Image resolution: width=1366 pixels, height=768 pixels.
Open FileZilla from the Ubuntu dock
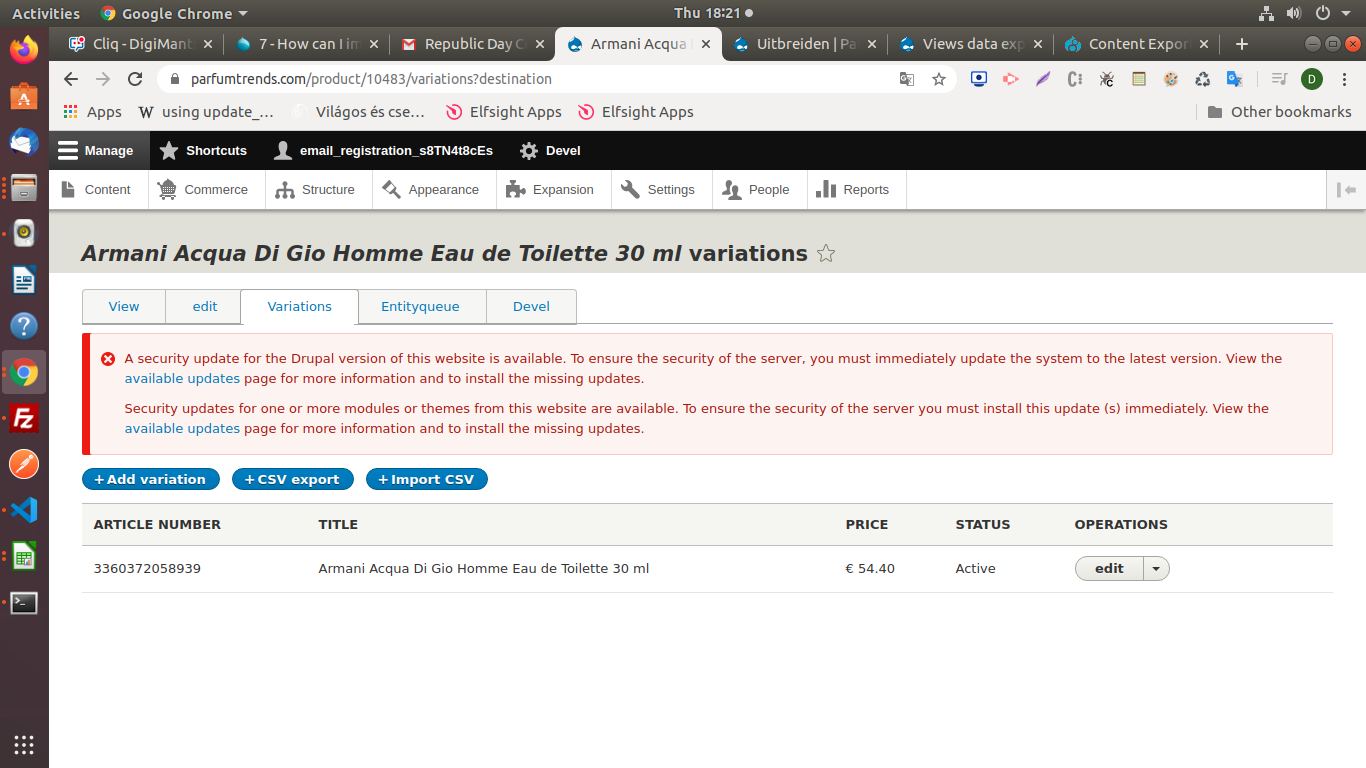24,419
